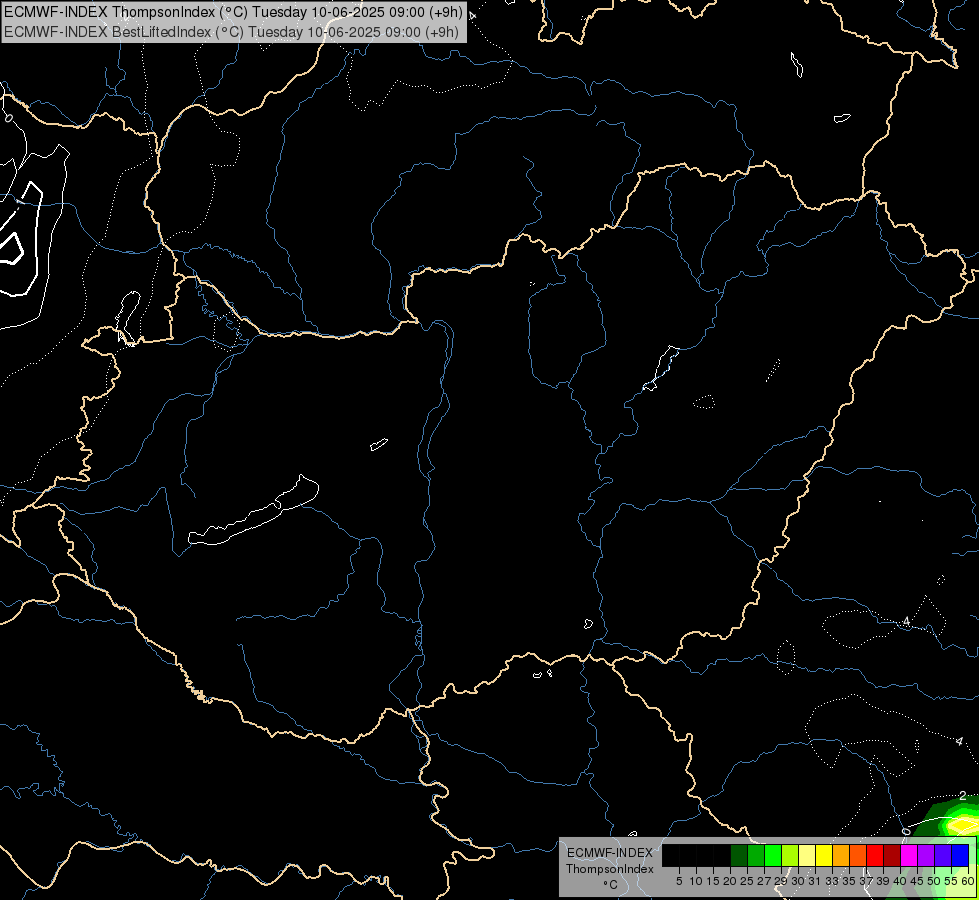This screenshot has width=979, height=900.
Task: Click legend scale value 10
Action: (696, 881)
